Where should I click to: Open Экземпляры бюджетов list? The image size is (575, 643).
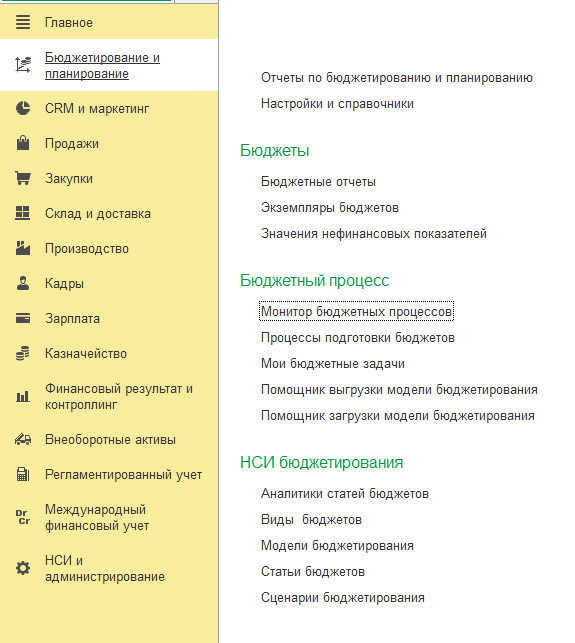pyautogui.click(x=330, y=207)
